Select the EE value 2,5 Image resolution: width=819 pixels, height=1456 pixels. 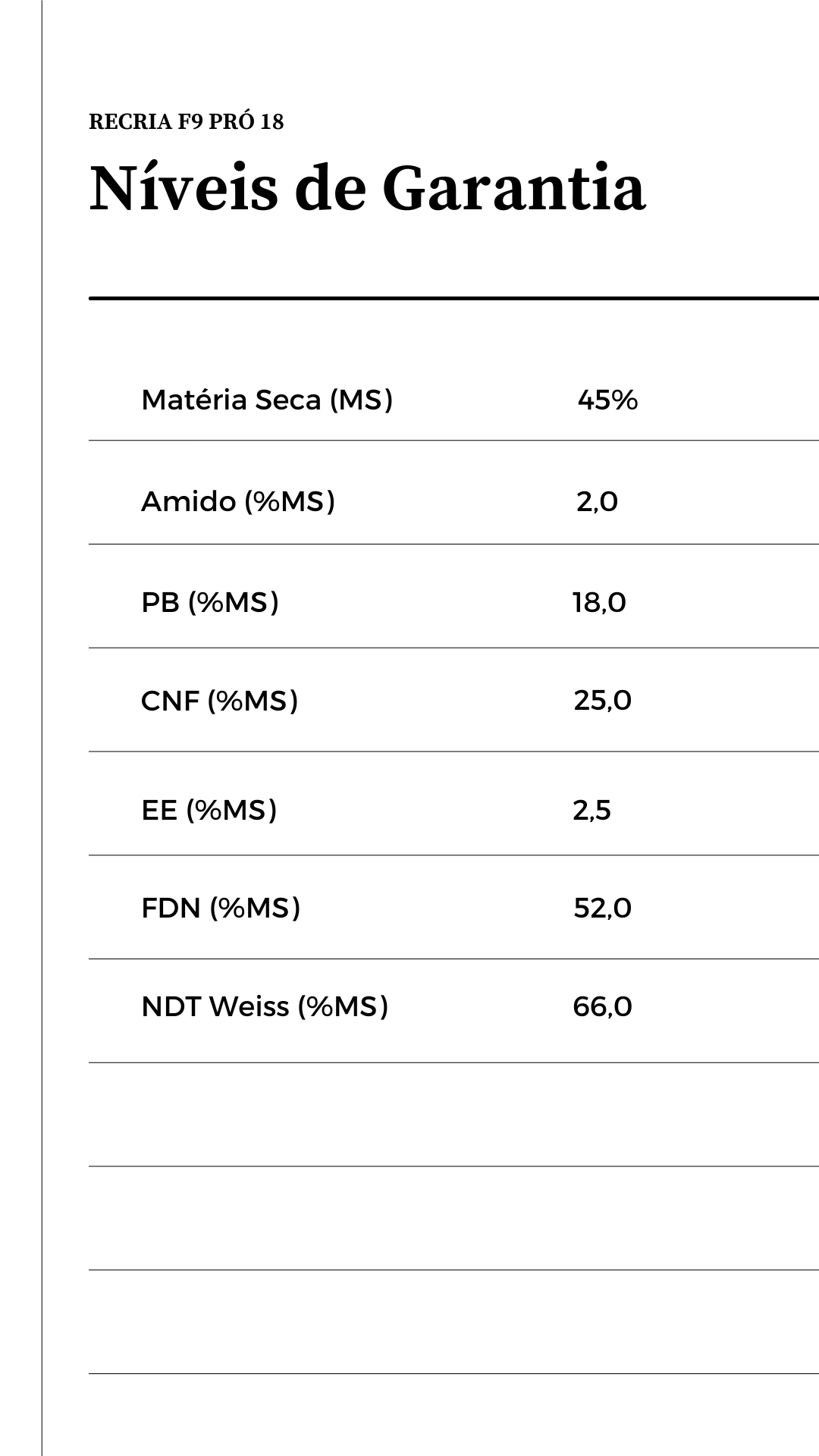pyautogui.click(x=591, y=811)
